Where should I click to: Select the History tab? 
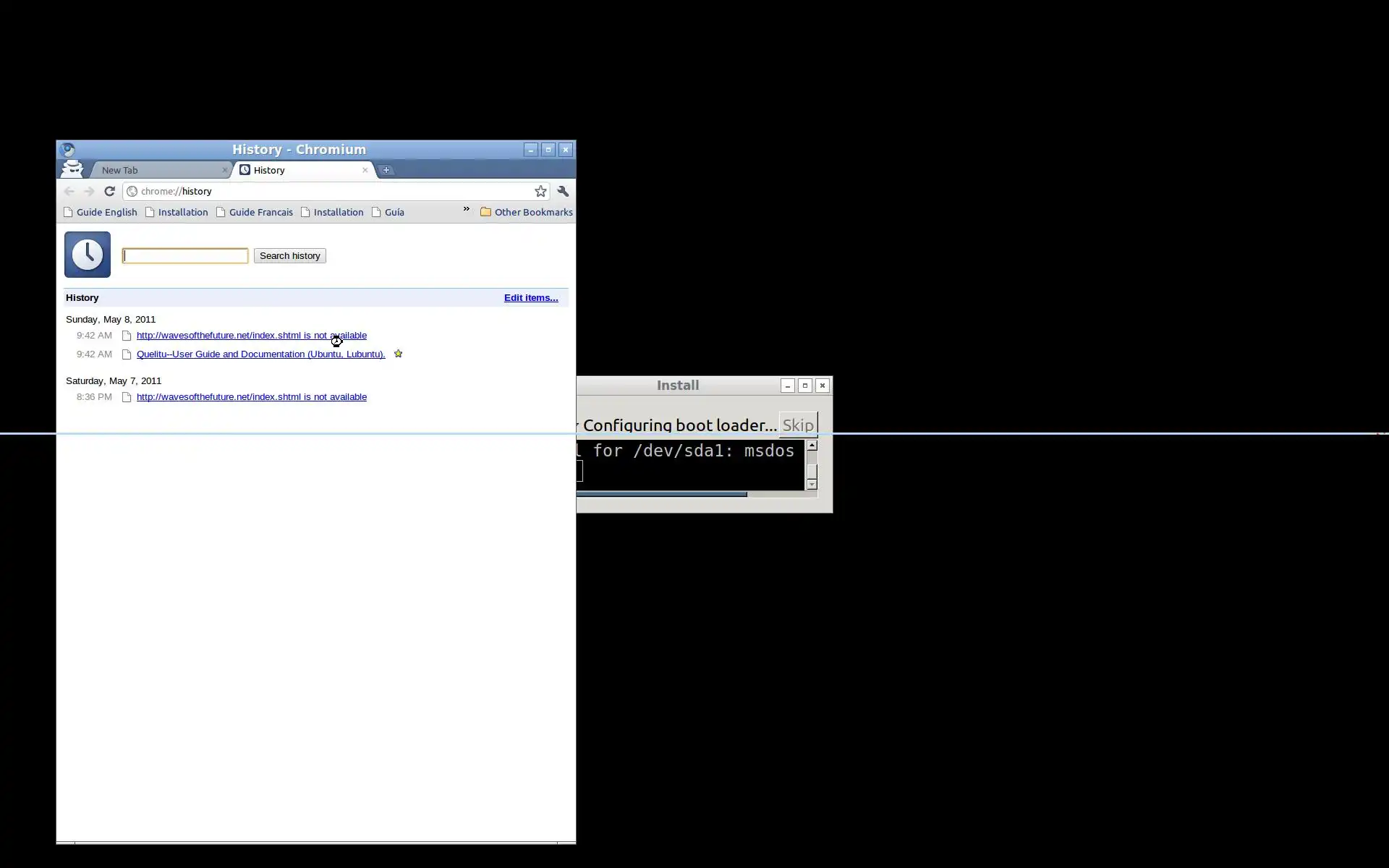tap(300, 170)
